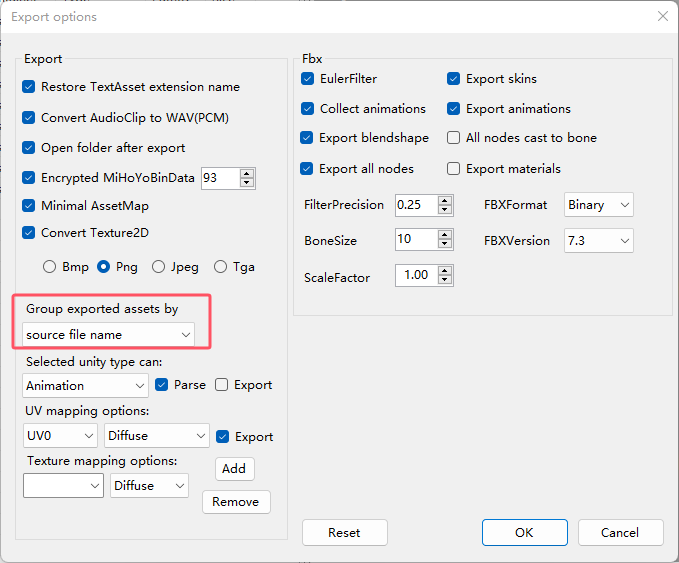Close the Export options dialog
Screen dimensions: 679x563
(x=663, y=16)
